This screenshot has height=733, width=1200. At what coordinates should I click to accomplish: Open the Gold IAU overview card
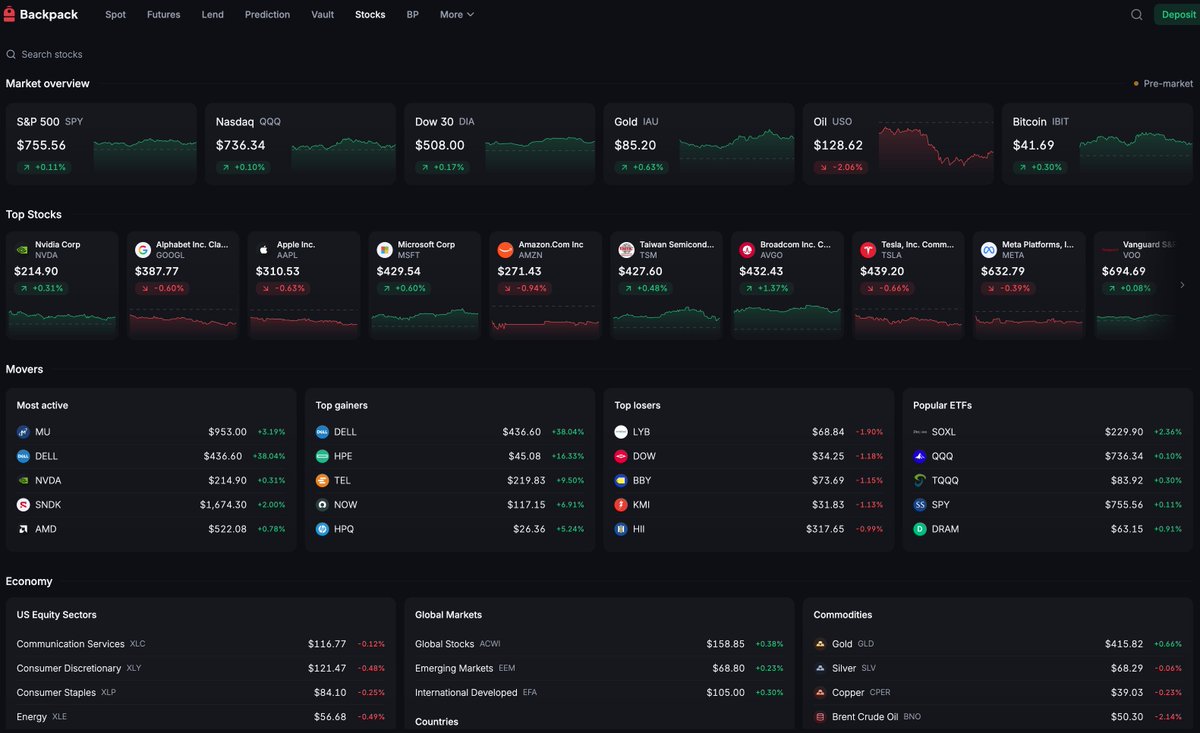tap(699, 144)
